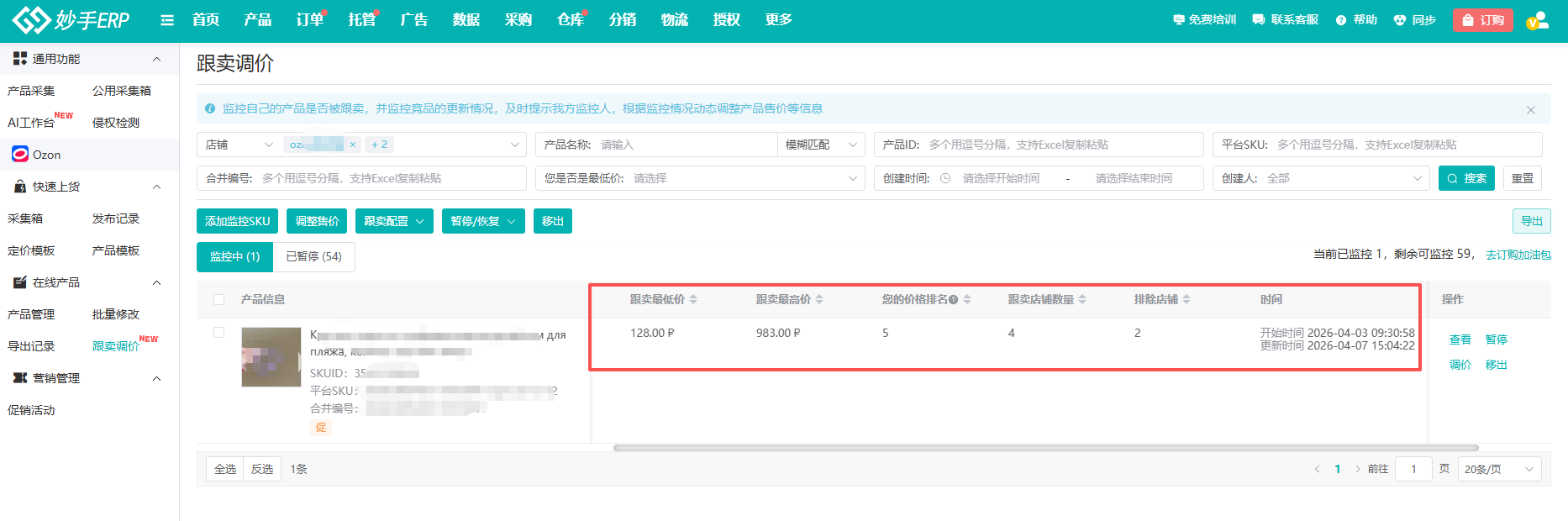The height and width of the screenshot is (521, 1568).
Task: Remove the selected store tag
Action: [353, 145]
